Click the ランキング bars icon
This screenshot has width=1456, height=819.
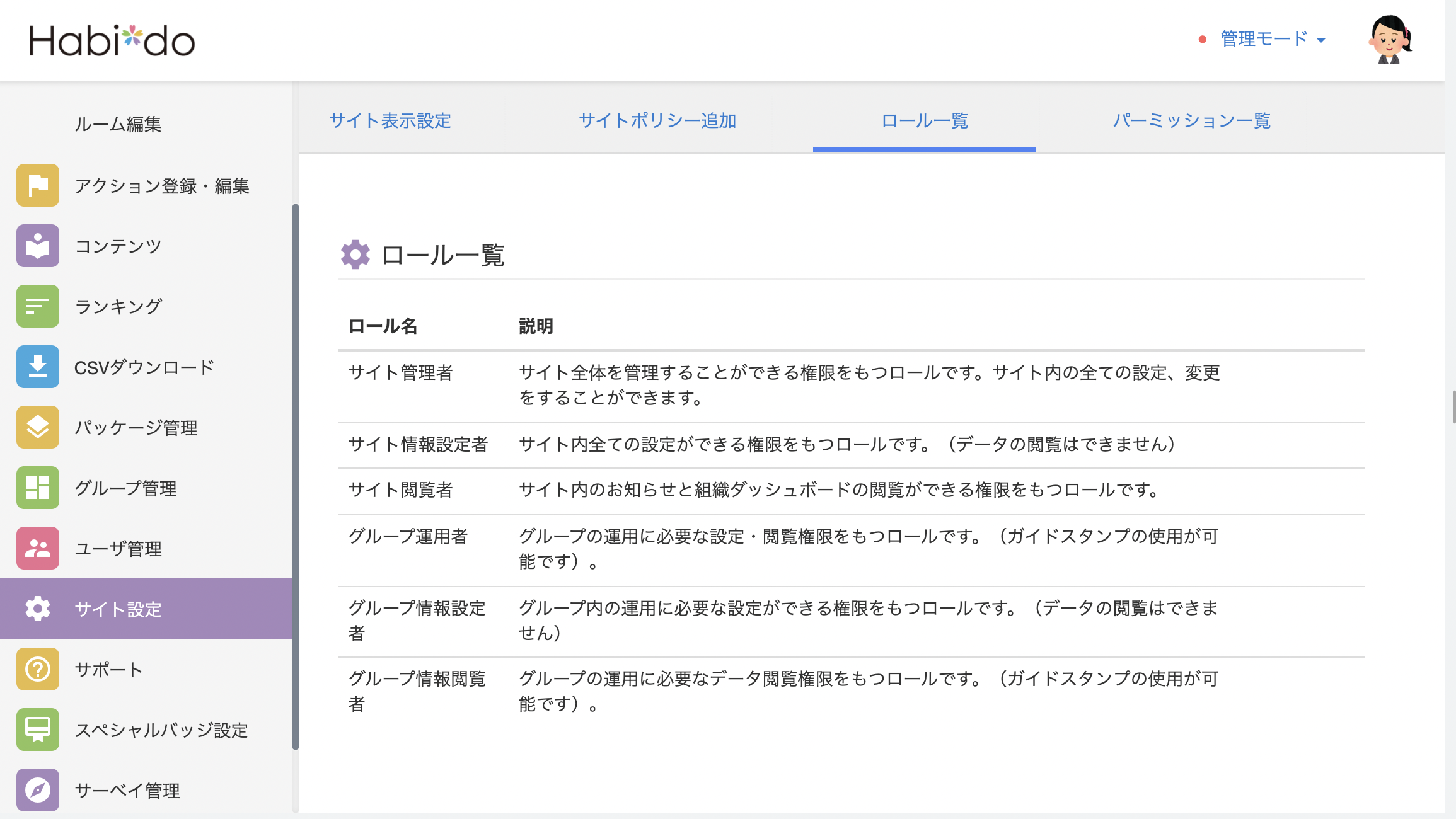pyautogui.click(x=38, y=306)
